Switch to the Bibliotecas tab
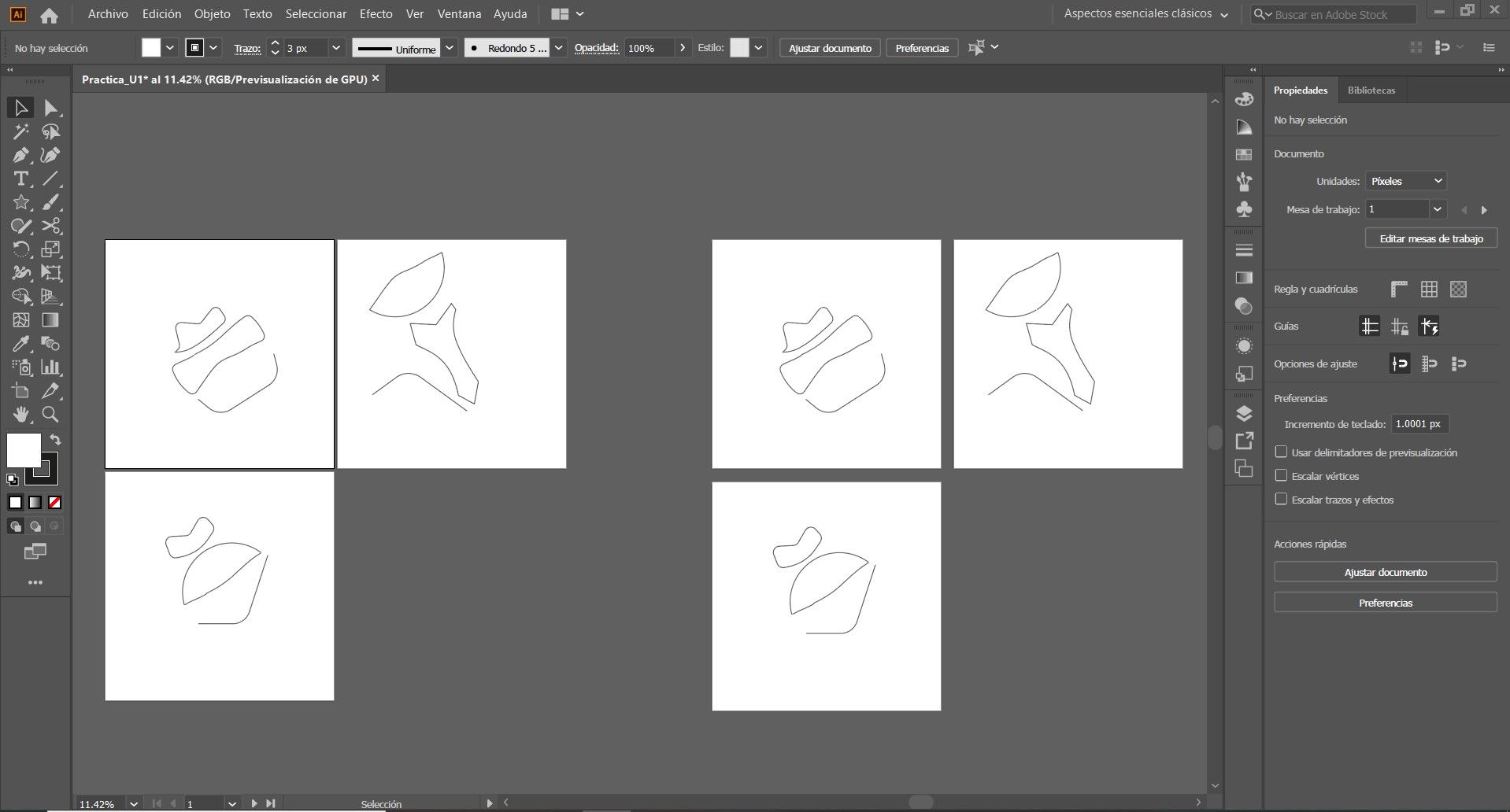 pyautogui.click(x=1371, y=90)
